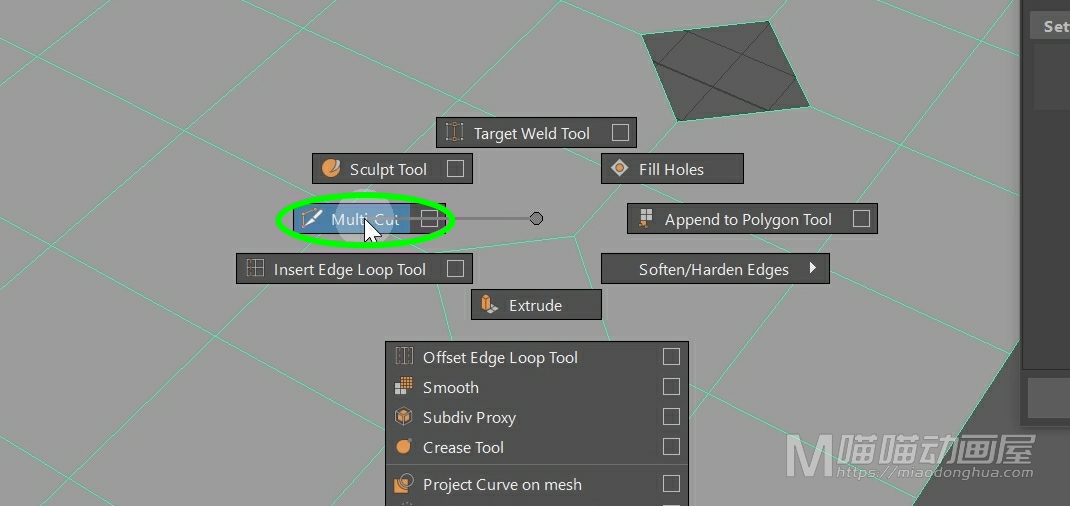The height and width of the screenshot is (506, 1070).
Task: Select Subdiv Proxy menu entry
Action: coord(469,417)
